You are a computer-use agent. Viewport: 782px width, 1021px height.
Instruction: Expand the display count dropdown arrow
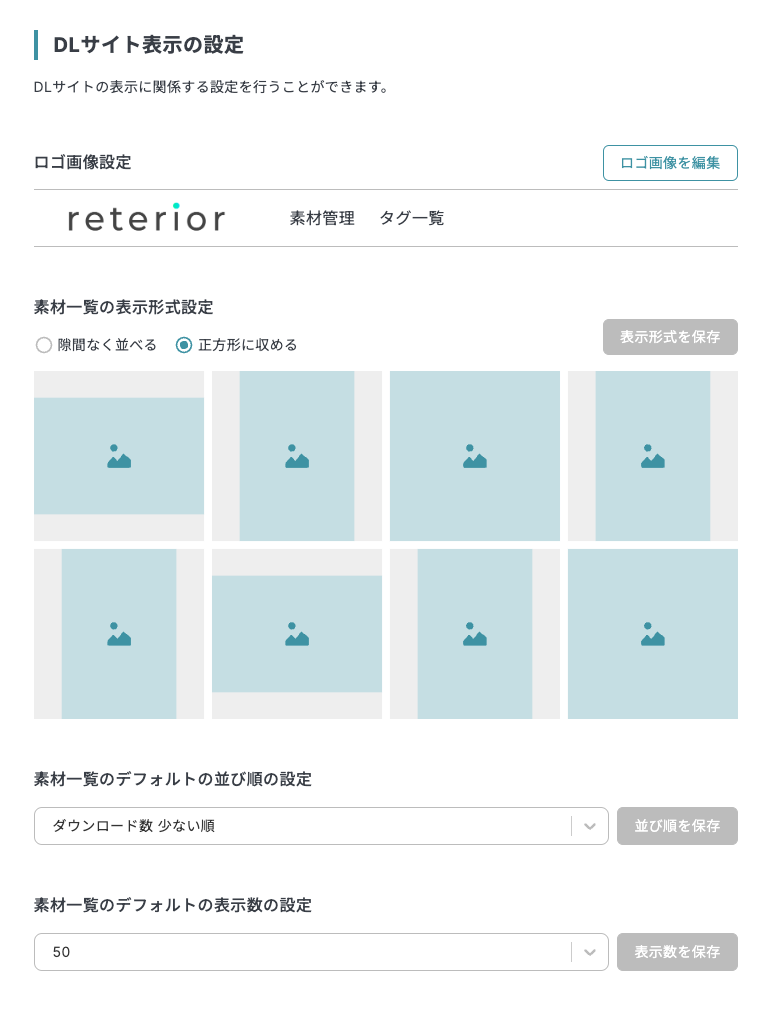tap(590, 952)
